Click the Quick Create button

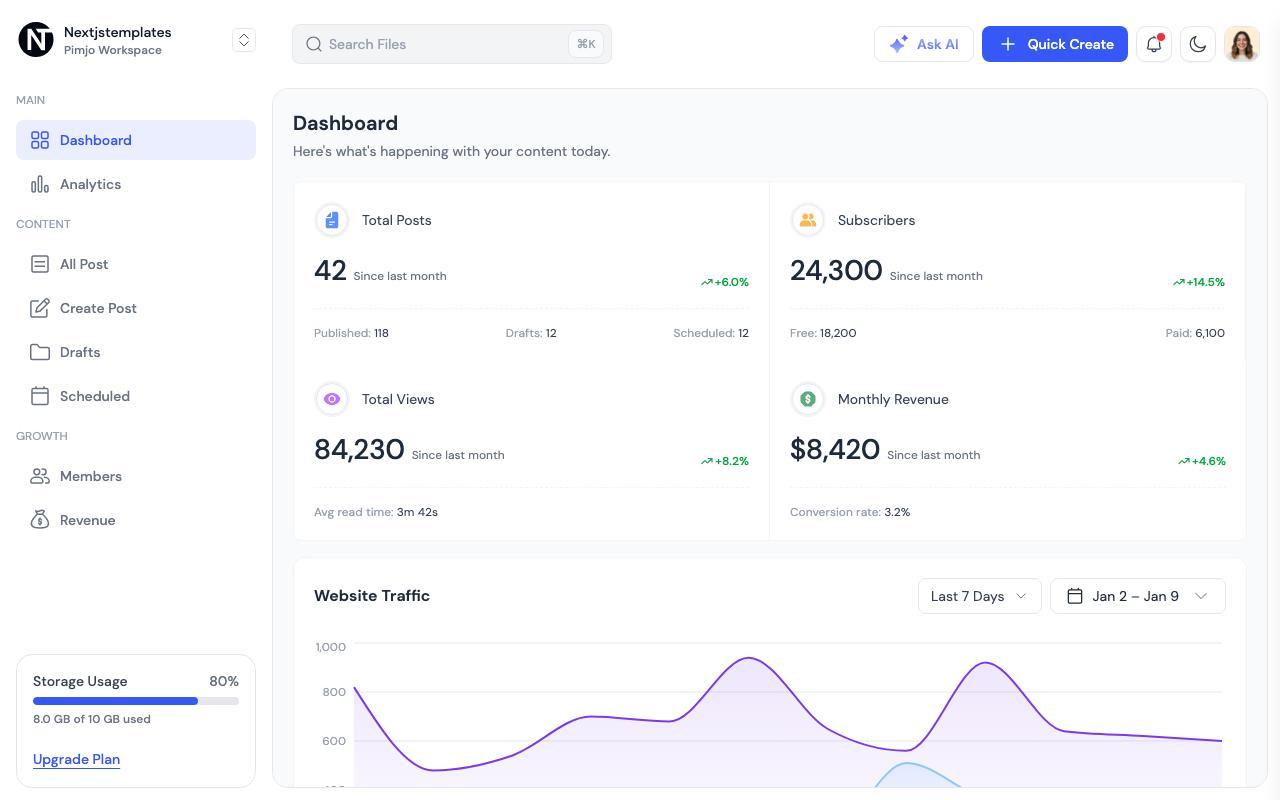(x=1055, y=44)
